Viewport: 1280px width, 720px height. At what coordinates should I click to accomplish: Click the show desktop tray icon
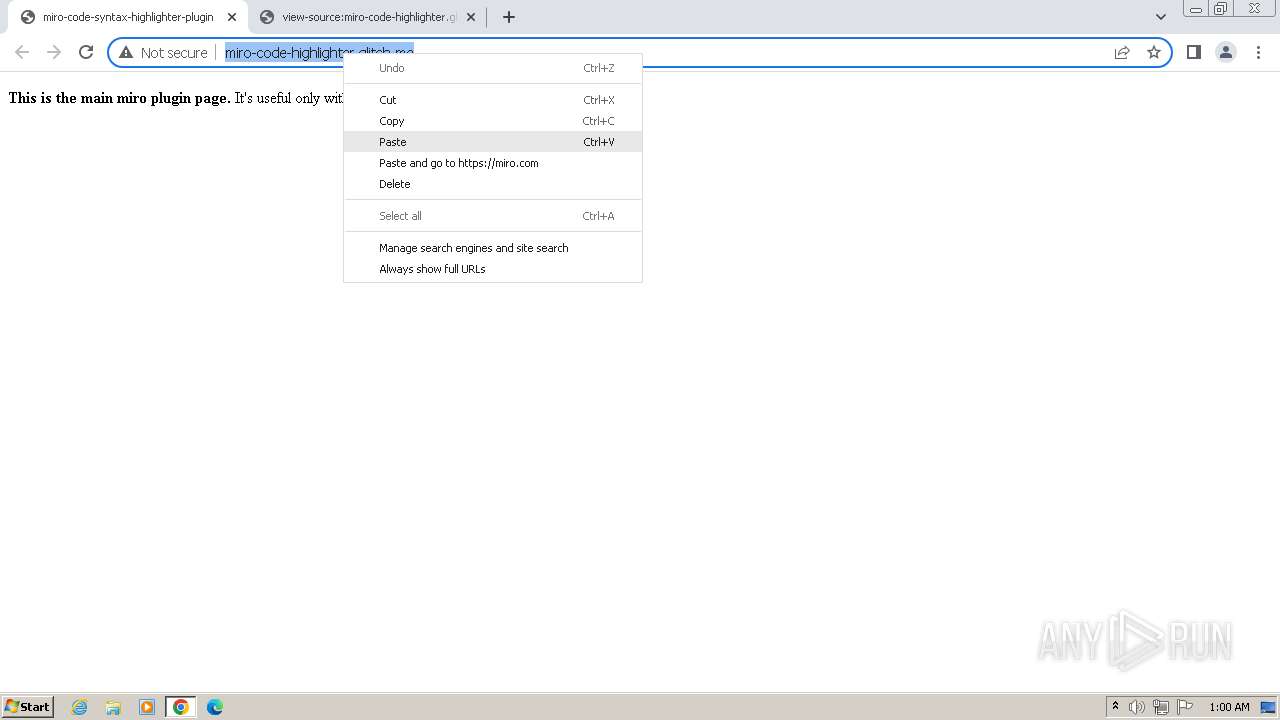point(1268,707)
